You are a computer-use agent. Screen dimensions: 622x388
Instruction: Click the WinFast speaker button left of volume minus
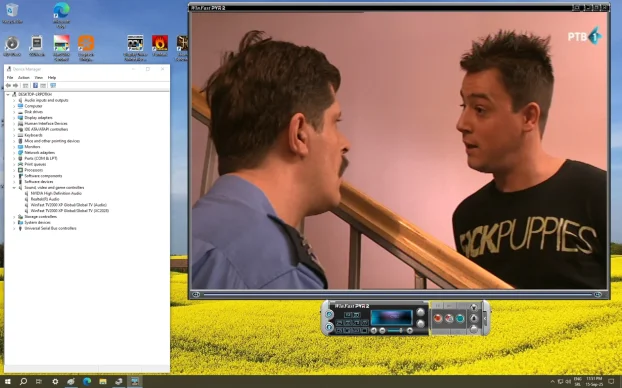(x=374, y=330)
